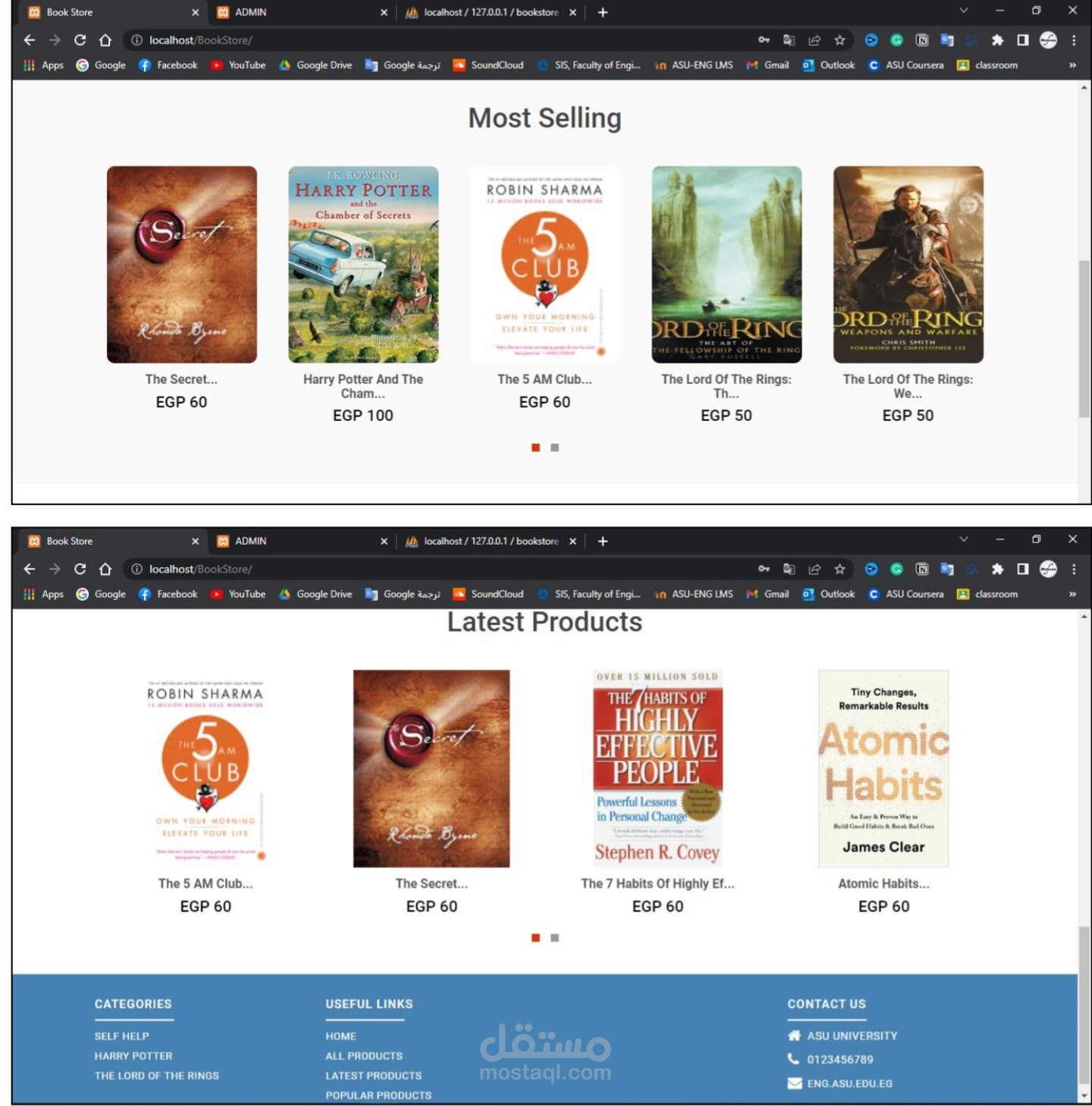This screenshot has height=1106, width=1092.
Task: Click home icon in top browser window
Action: (x=105, y=40)
